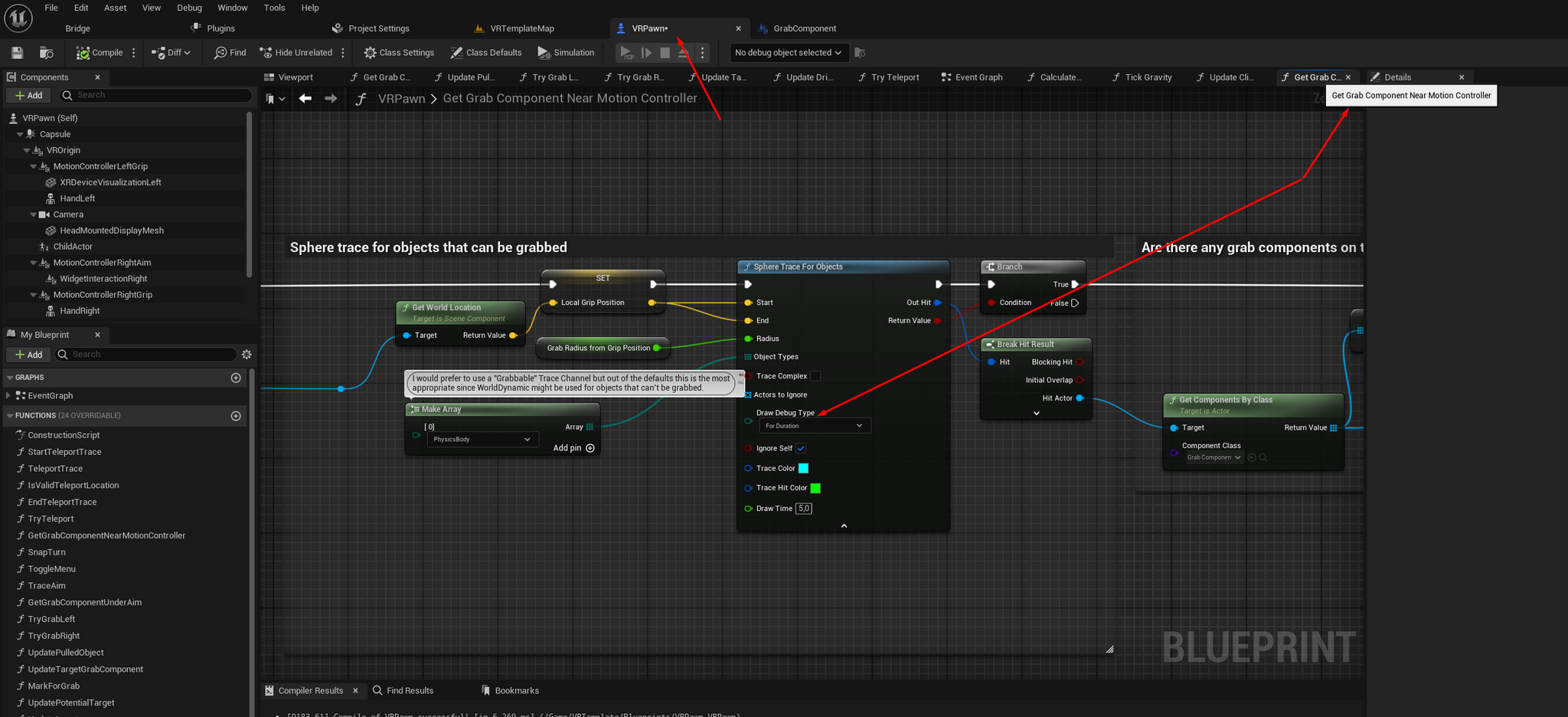Click the Hide Unrelated toolbar icon
Screen dimensions: 1568x717
pyautogui.click(x=266, y=53)
